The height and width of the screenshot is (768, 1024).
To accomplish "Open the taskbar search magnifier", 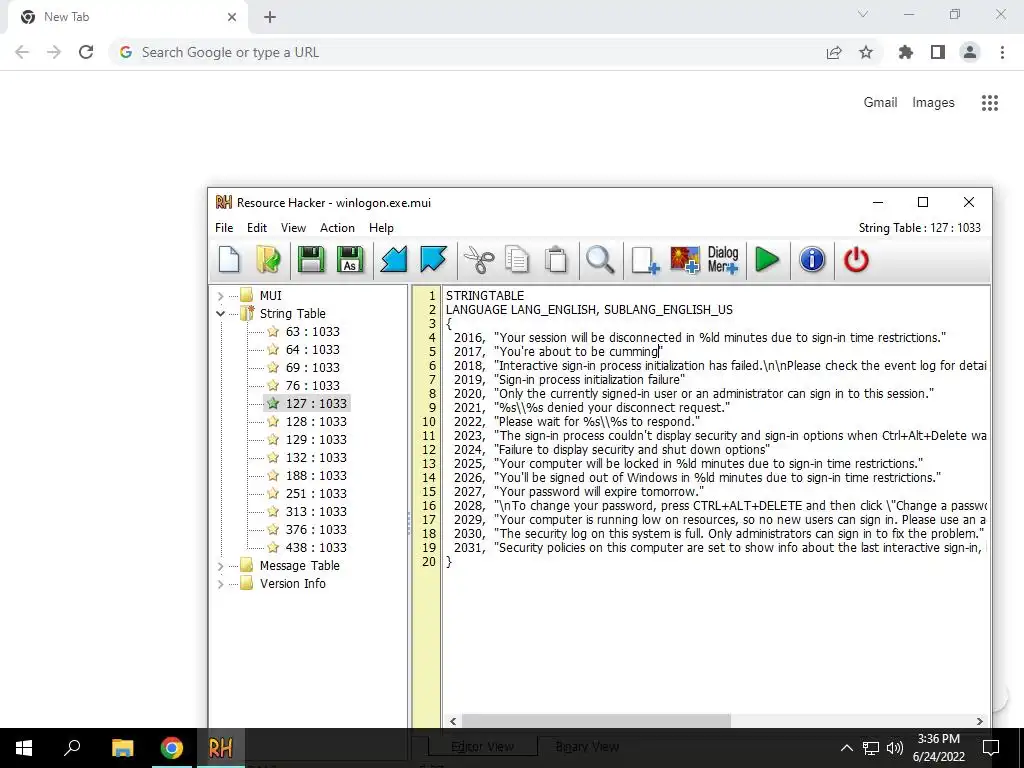I will (x=72, y=748).
